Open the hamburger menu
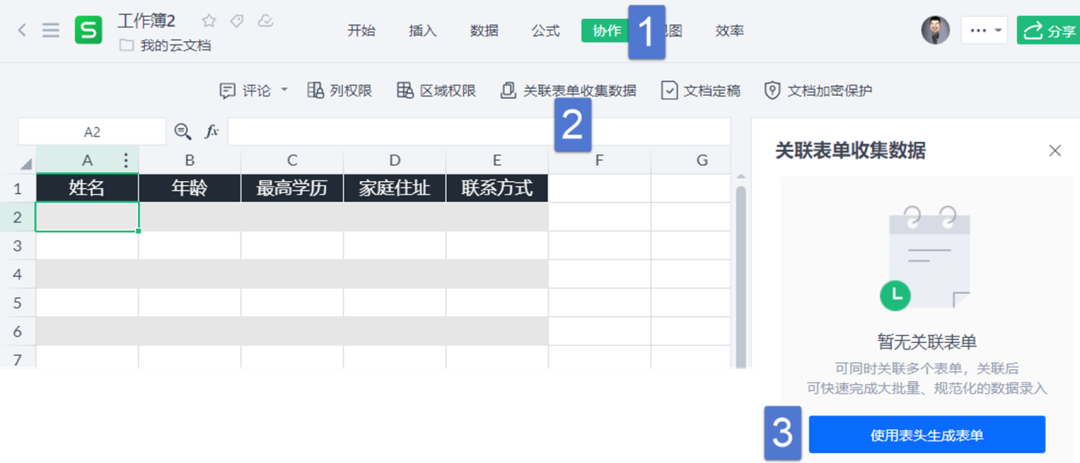The width and height of the screenshot is (1080, 463). click(51, 30)
